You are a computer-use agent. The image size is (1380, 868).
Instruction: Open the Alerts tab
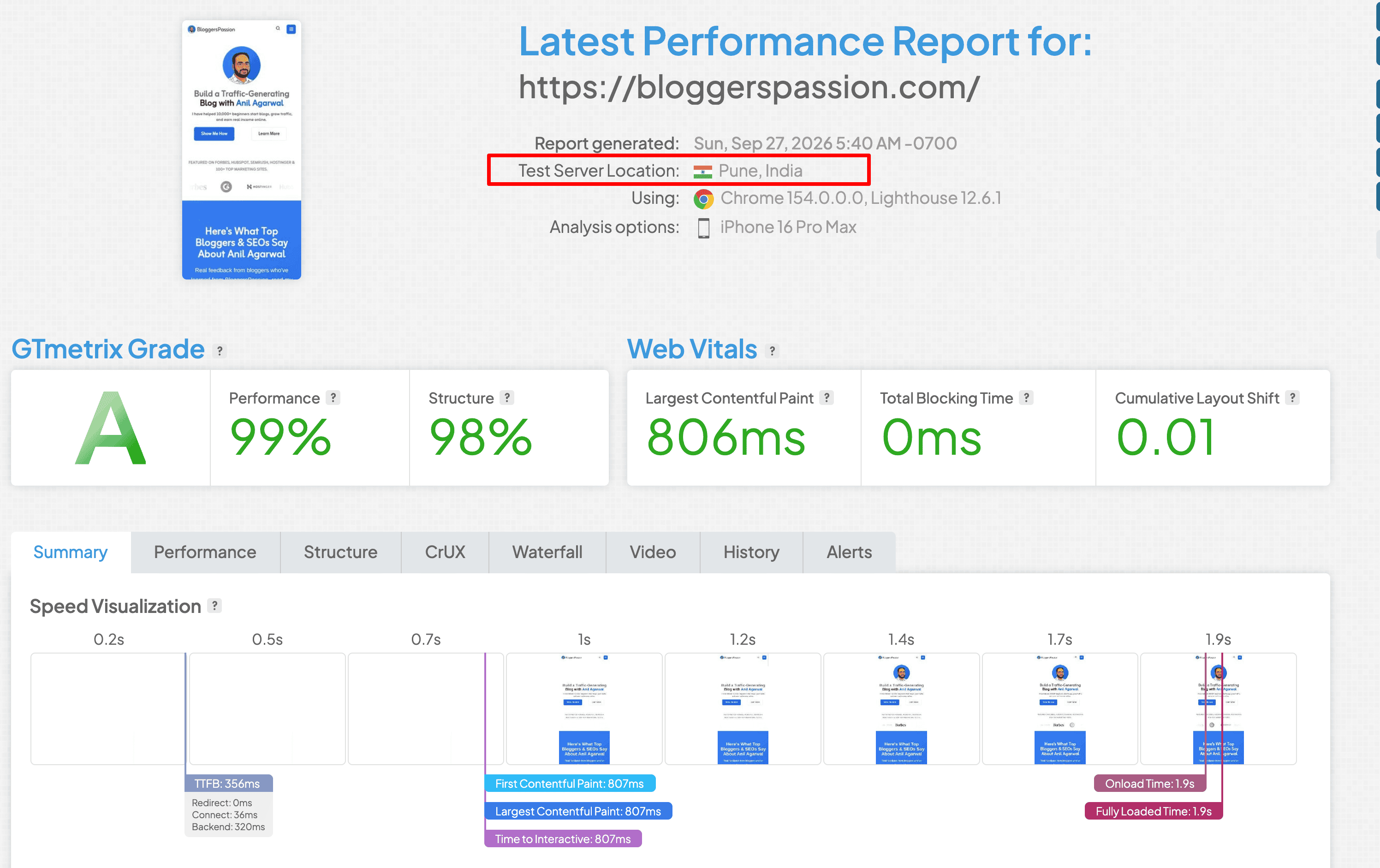[x=849, y=553]
